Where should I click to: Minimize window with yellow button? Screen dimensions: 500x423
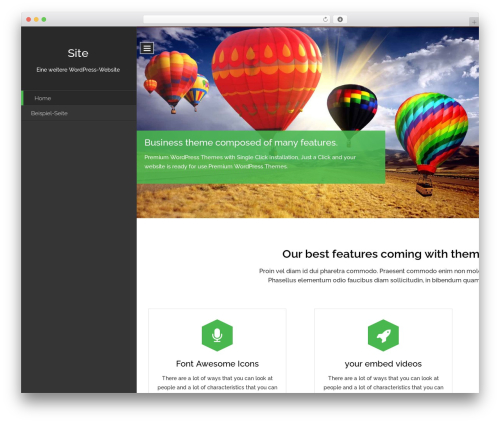pos(36,19)
